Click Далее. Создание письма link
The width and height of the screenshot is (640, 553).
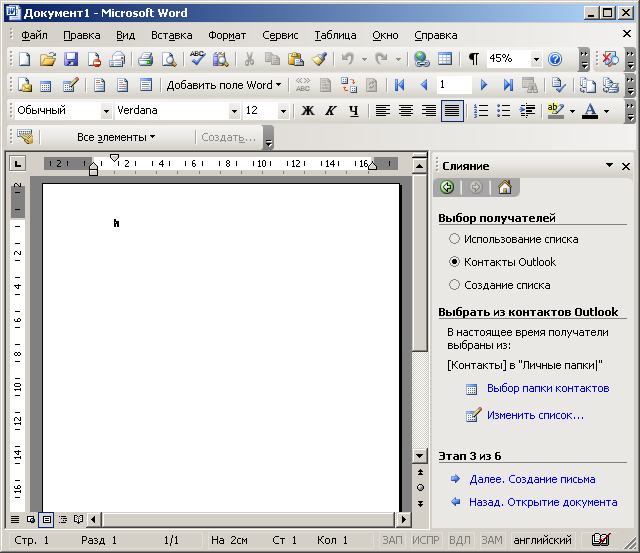pyautogui.click(x=532, y=479)
